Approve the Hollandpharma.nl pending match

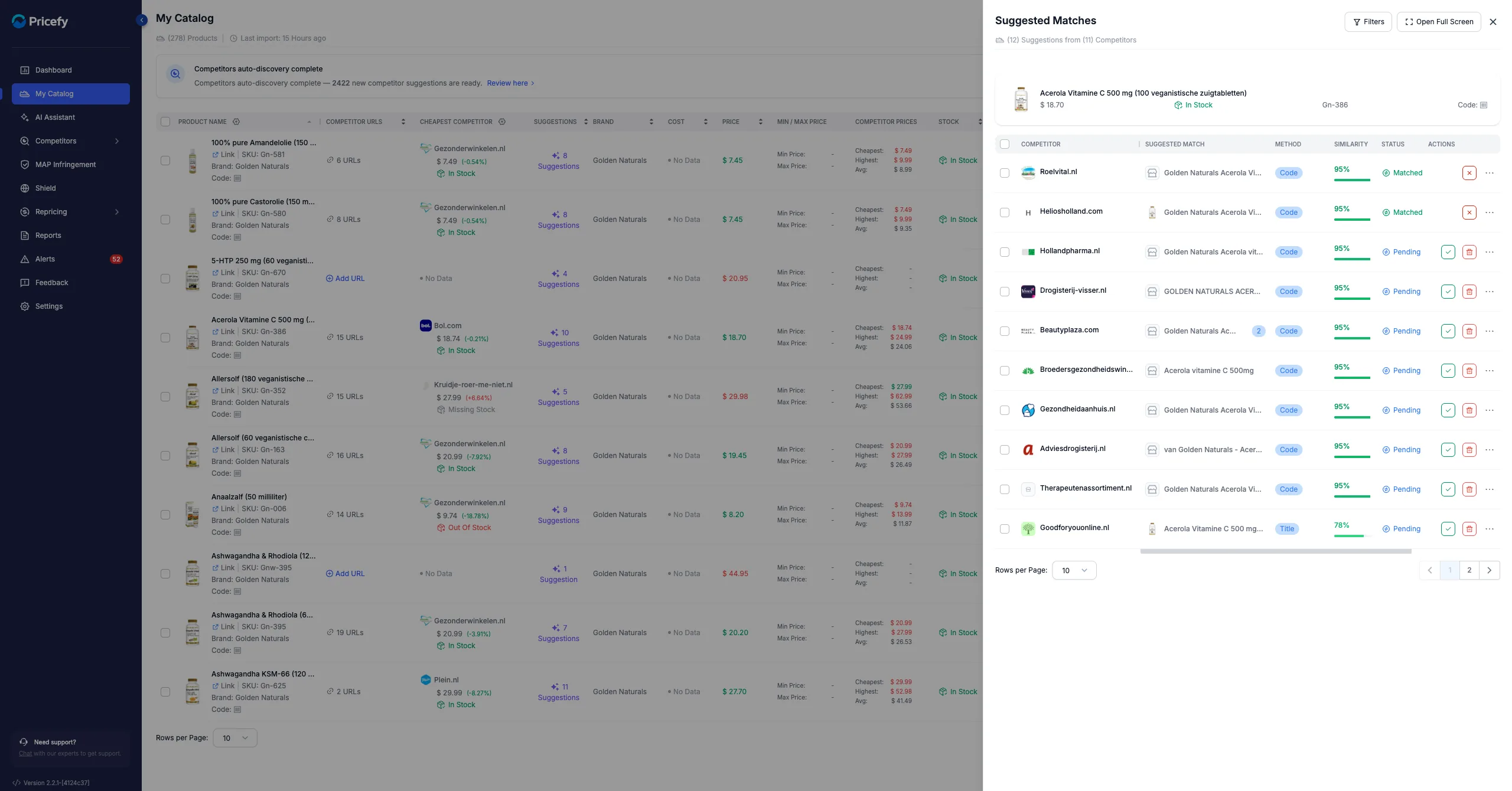click(1448, 252)
